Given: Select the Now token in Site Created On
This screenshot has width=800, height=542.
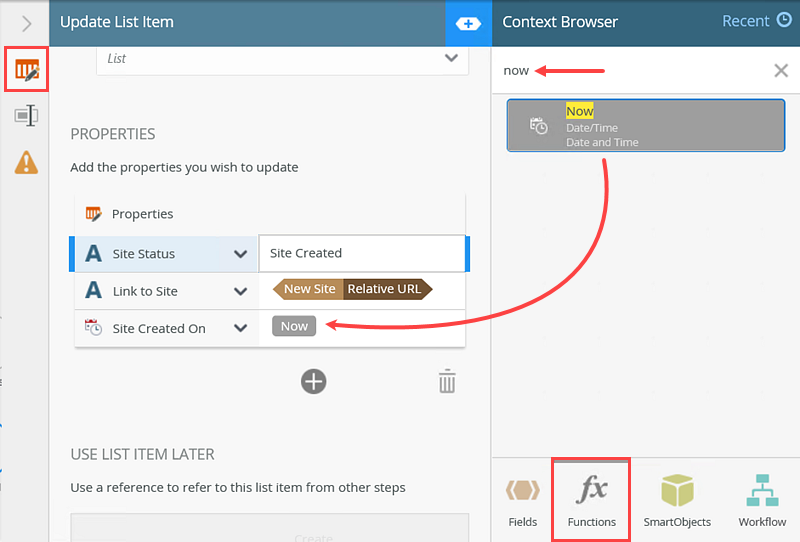Looking at the screenshot, I should pos(294,326).
